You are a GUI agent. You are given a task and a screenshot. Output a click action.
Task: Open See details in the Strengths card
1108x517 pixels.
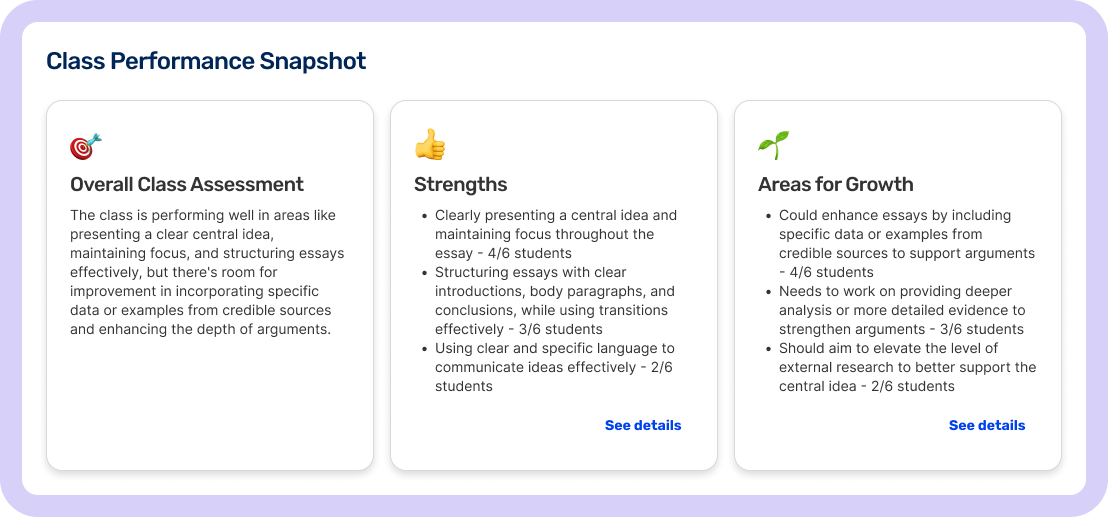tap(643, 425)
